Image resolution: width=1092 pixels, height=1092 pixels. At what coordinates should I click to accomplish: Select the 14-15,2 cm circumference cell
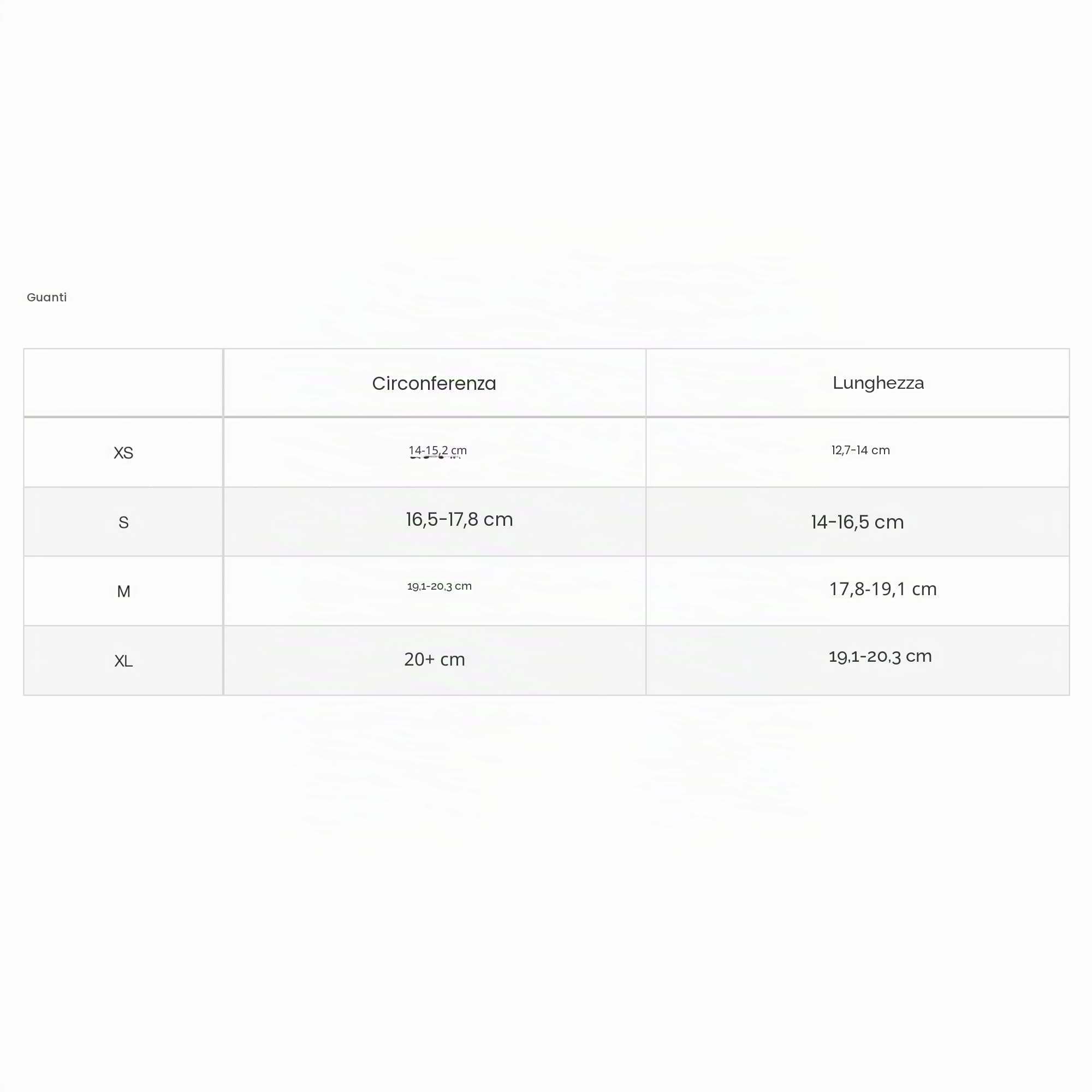coord(434,453)
